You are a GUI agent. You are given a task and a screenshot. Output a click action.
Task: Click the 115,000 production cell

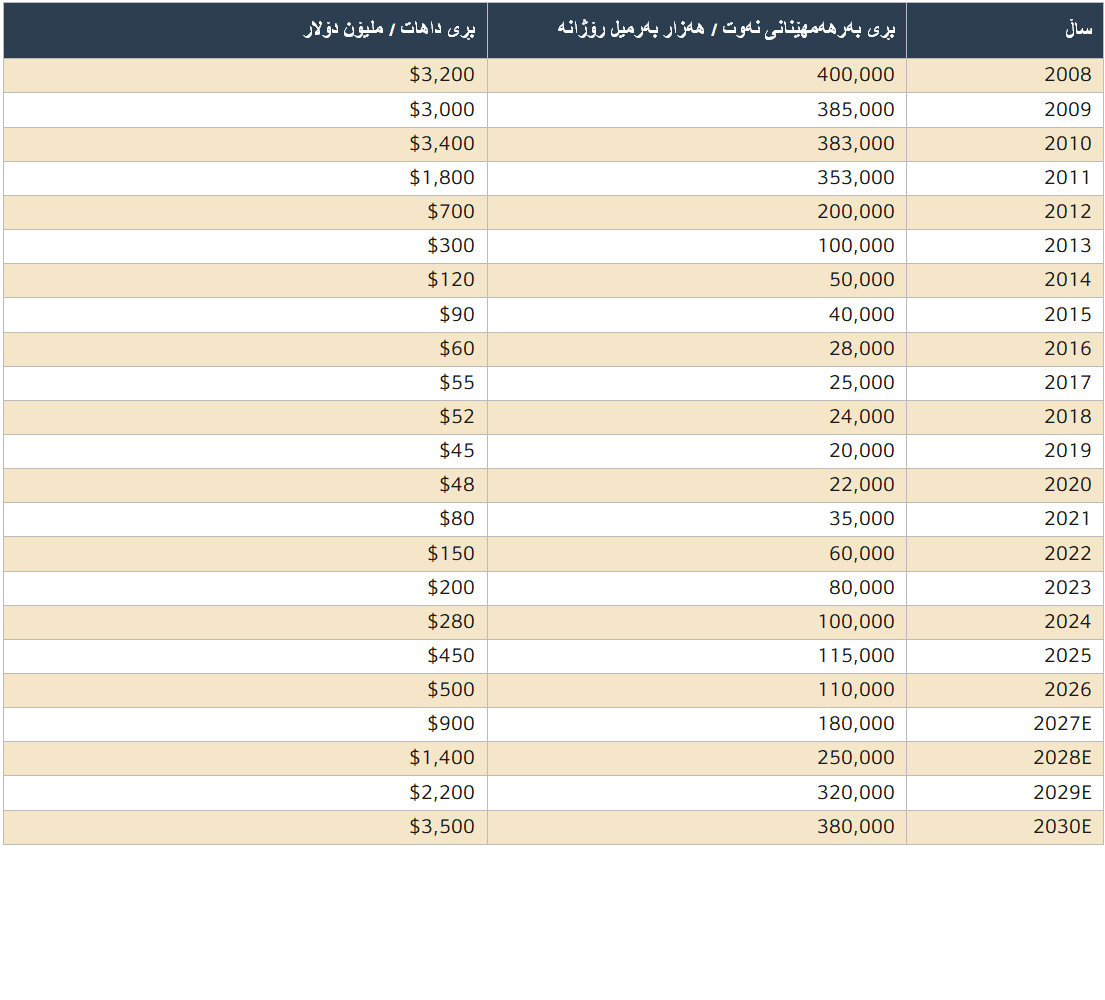[x=856, y=656]
